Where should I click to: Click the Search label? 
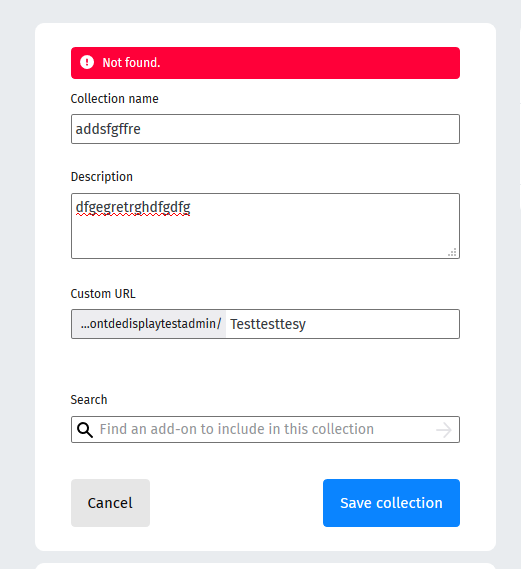click(x=89, y=400)
